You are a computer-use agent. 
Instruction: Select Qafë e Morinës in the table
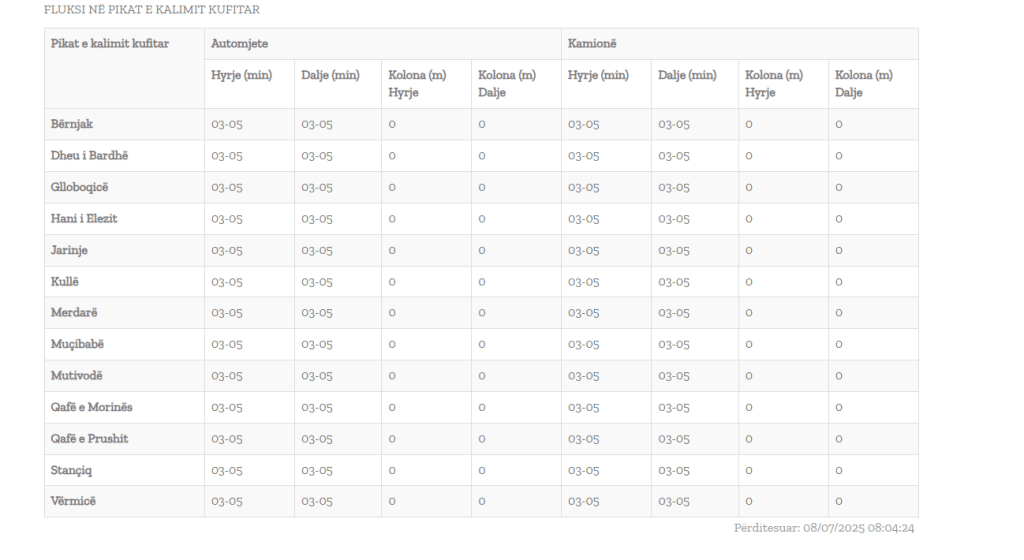[x=91, y=407]
